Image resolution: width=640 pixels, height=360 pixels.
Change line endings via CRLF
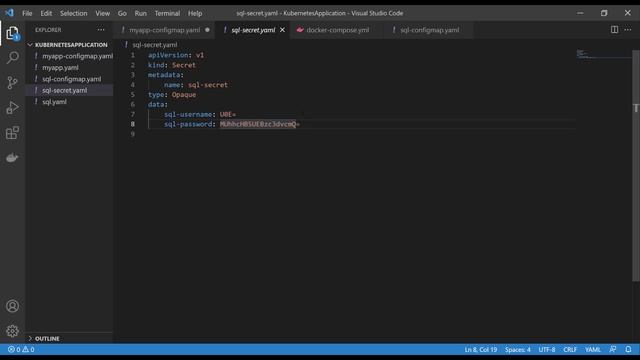pos(570,349)
